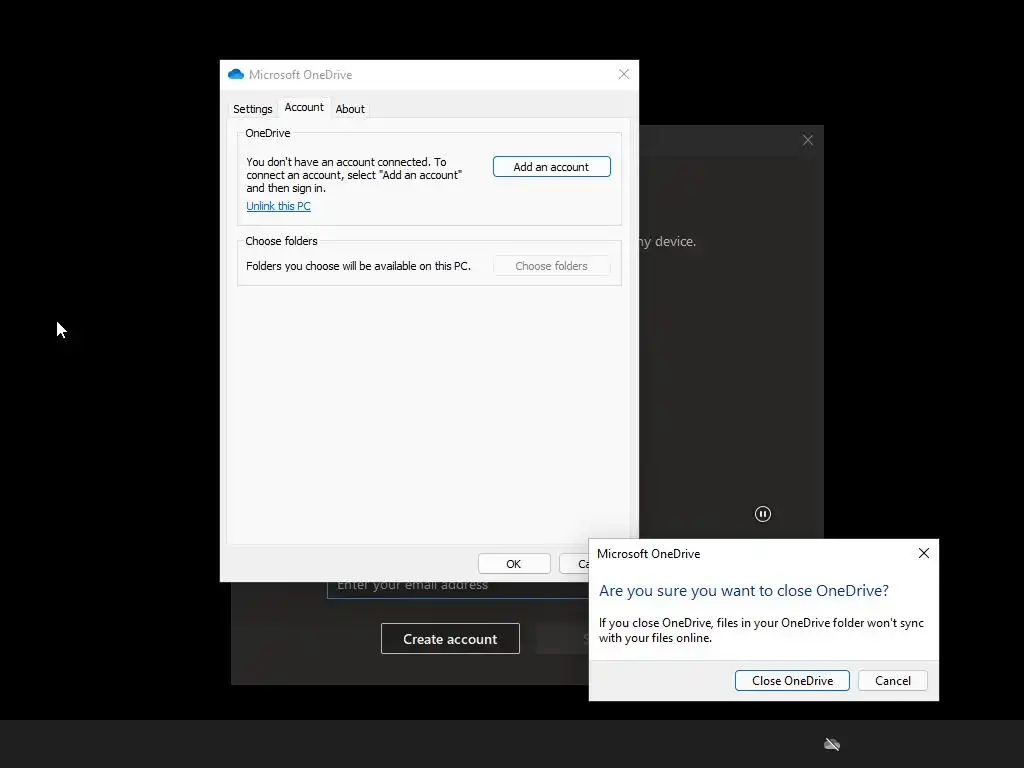Click the partially hidden Cancel button in settings
The width and height of the screenshot is (1024, 768).
[574, 564]
